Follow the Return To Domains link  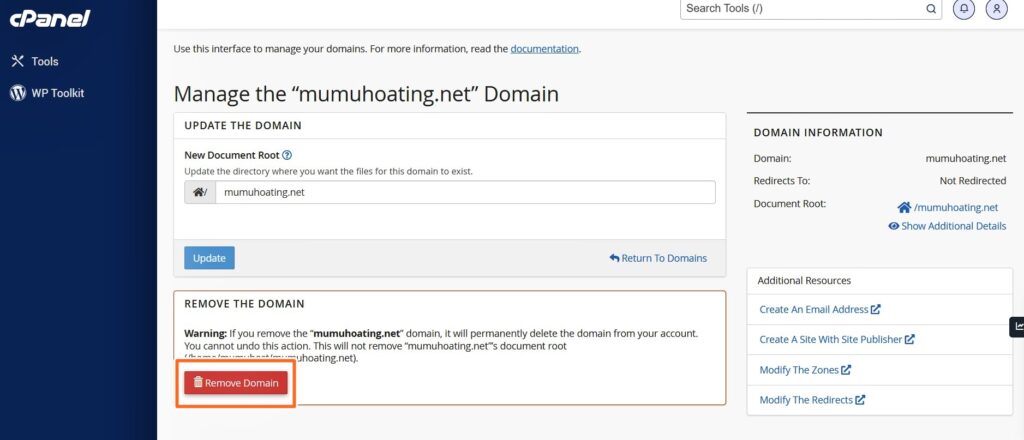658,258
